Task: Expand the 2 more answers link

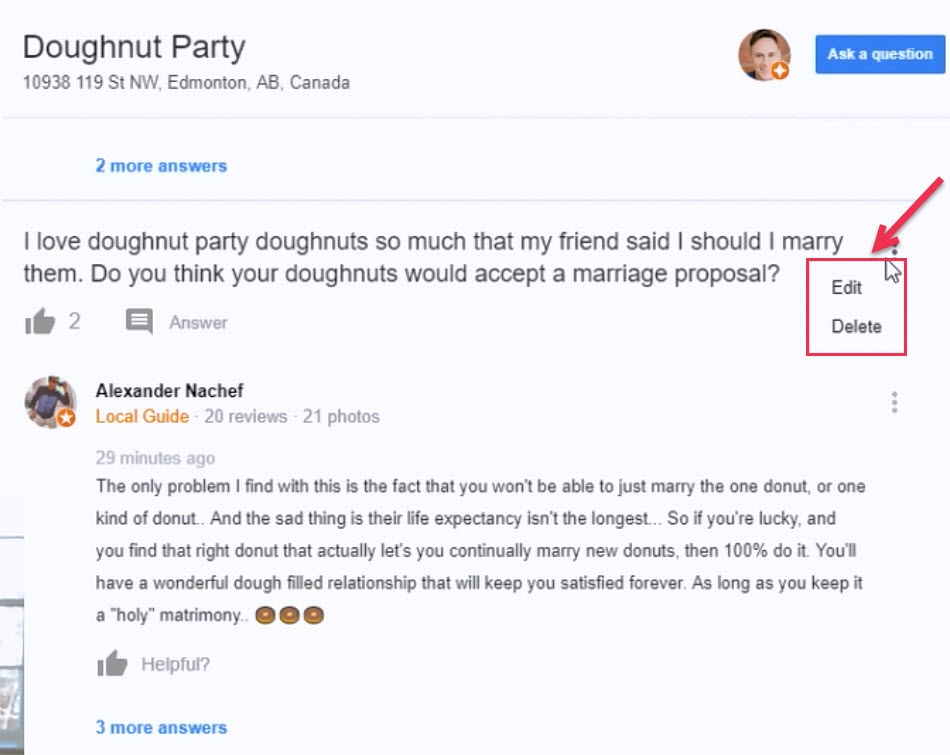Action: [161, 166]
